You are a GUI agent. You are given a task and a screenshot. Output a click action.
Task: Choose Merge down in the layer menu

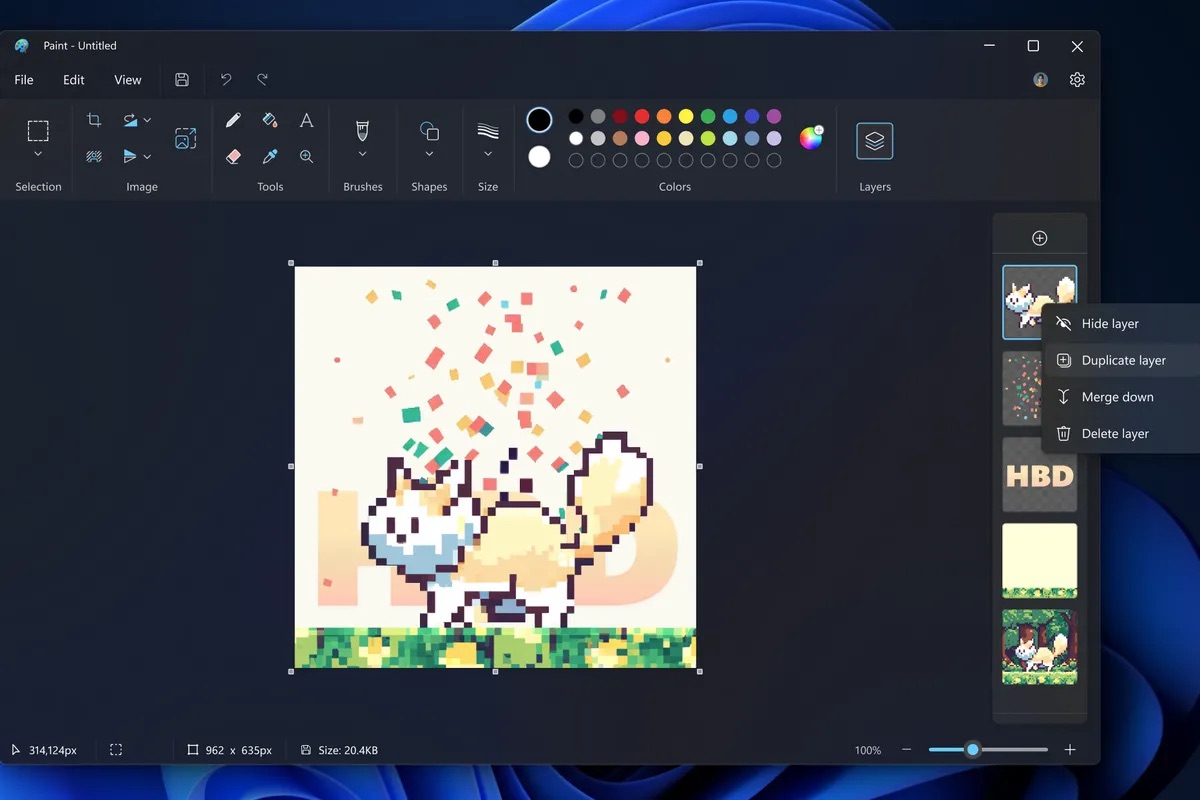[x=1115, y=396]
